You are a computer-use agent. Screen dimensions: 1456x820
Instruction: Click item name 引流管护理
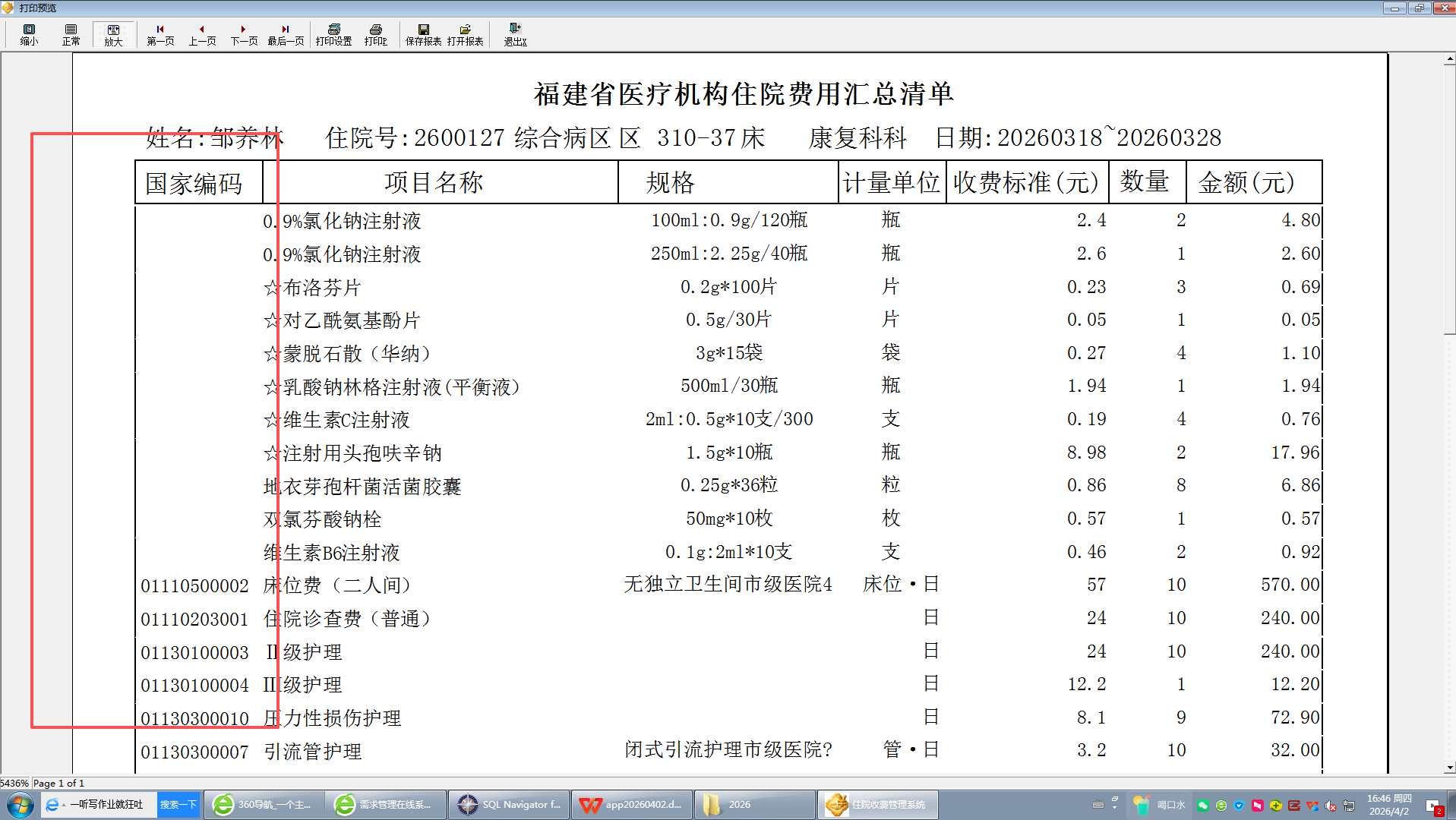click(313, 752)
